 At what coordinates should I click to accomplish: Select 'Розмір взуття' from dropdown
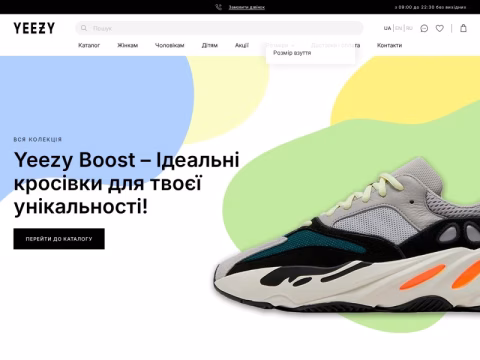point(292,53)
